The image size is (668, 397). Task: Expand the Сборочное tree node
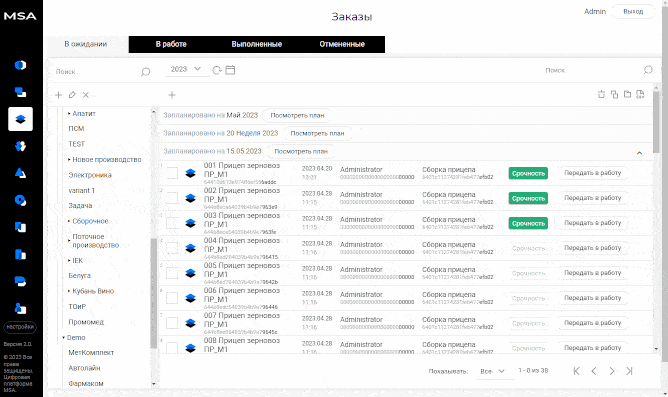69,221
